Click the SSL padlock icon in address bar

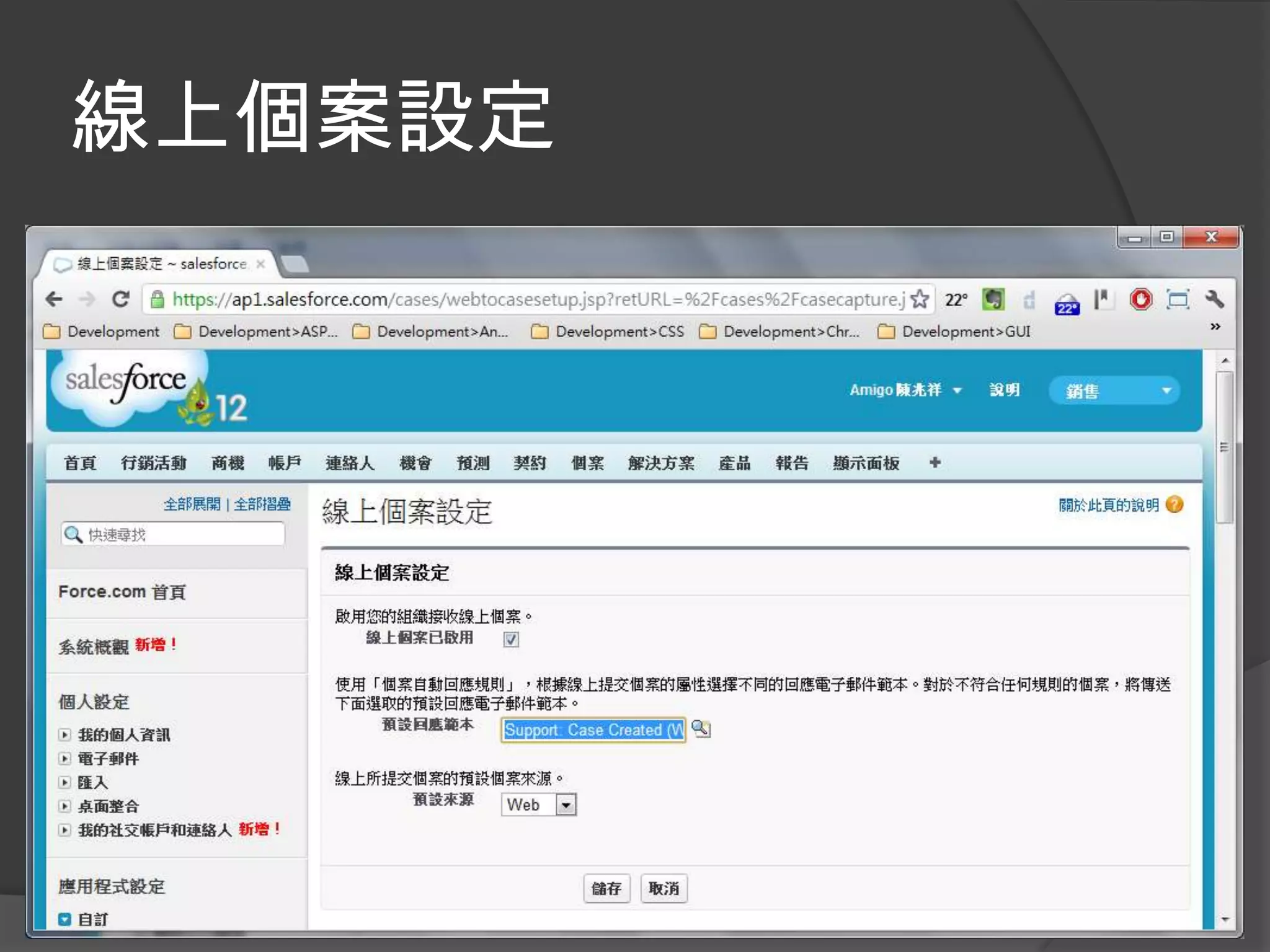(x=158, y=300)
